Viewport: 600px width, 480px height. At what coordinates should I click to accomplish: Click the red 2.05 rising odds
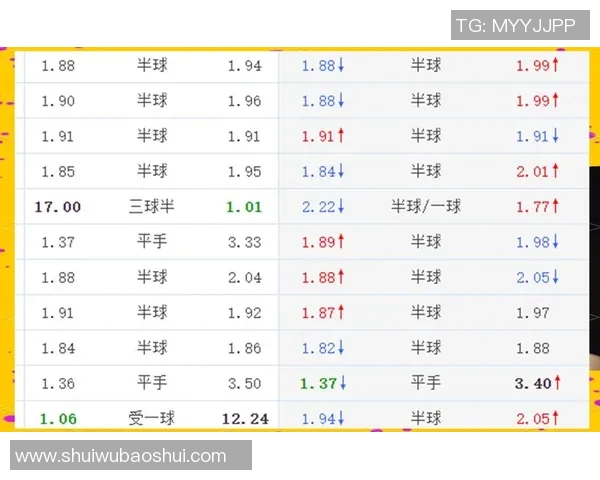[x=537, y=418]
